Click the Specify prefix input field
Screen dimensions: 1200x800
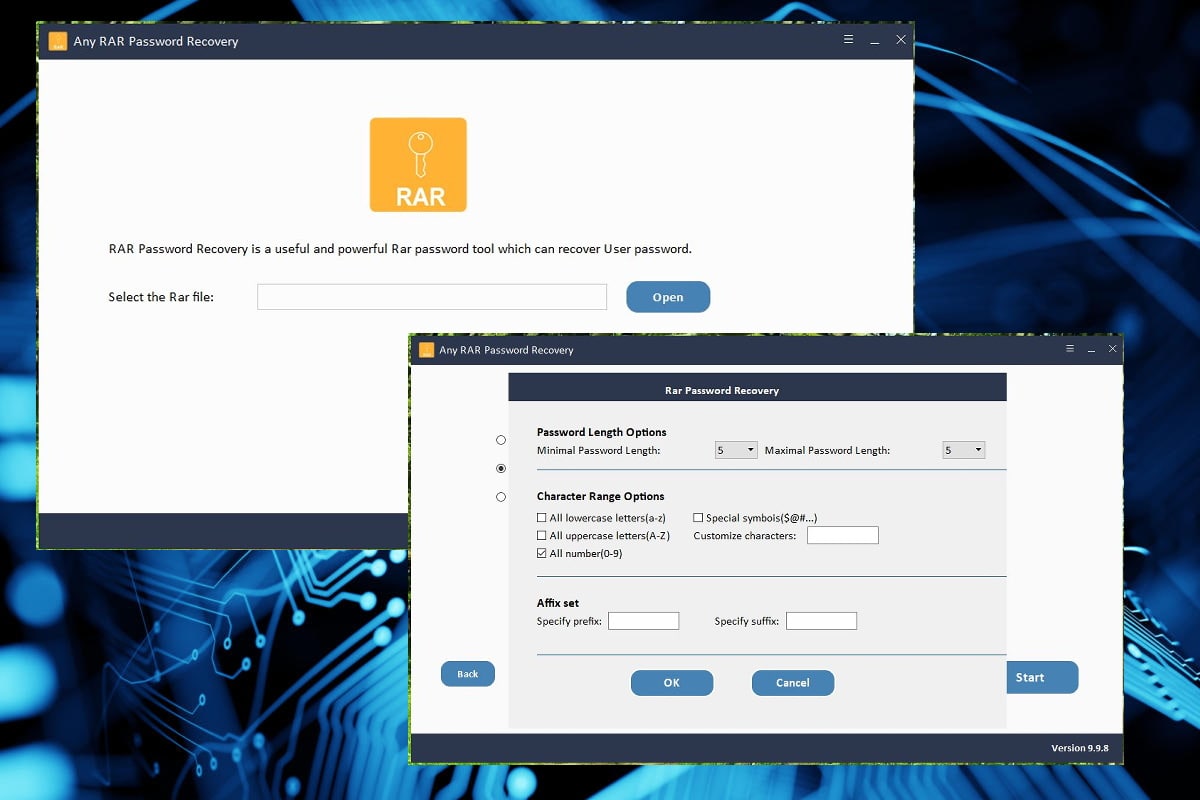click(644, 621)
